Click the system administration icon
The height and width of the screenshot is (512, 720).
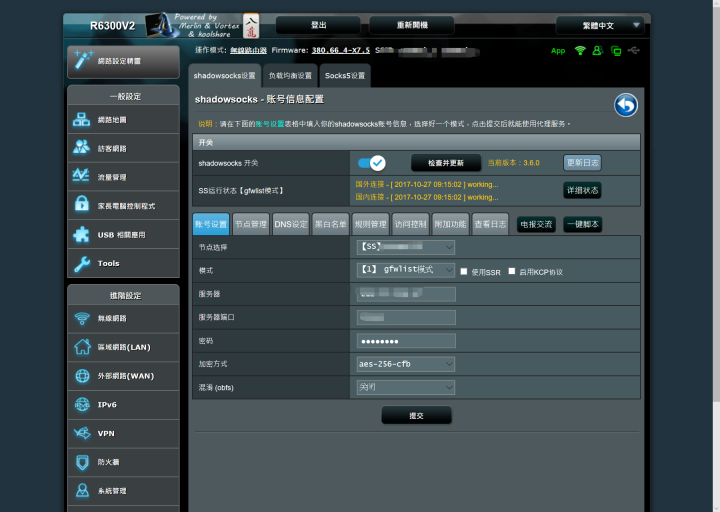pos(82,490)
